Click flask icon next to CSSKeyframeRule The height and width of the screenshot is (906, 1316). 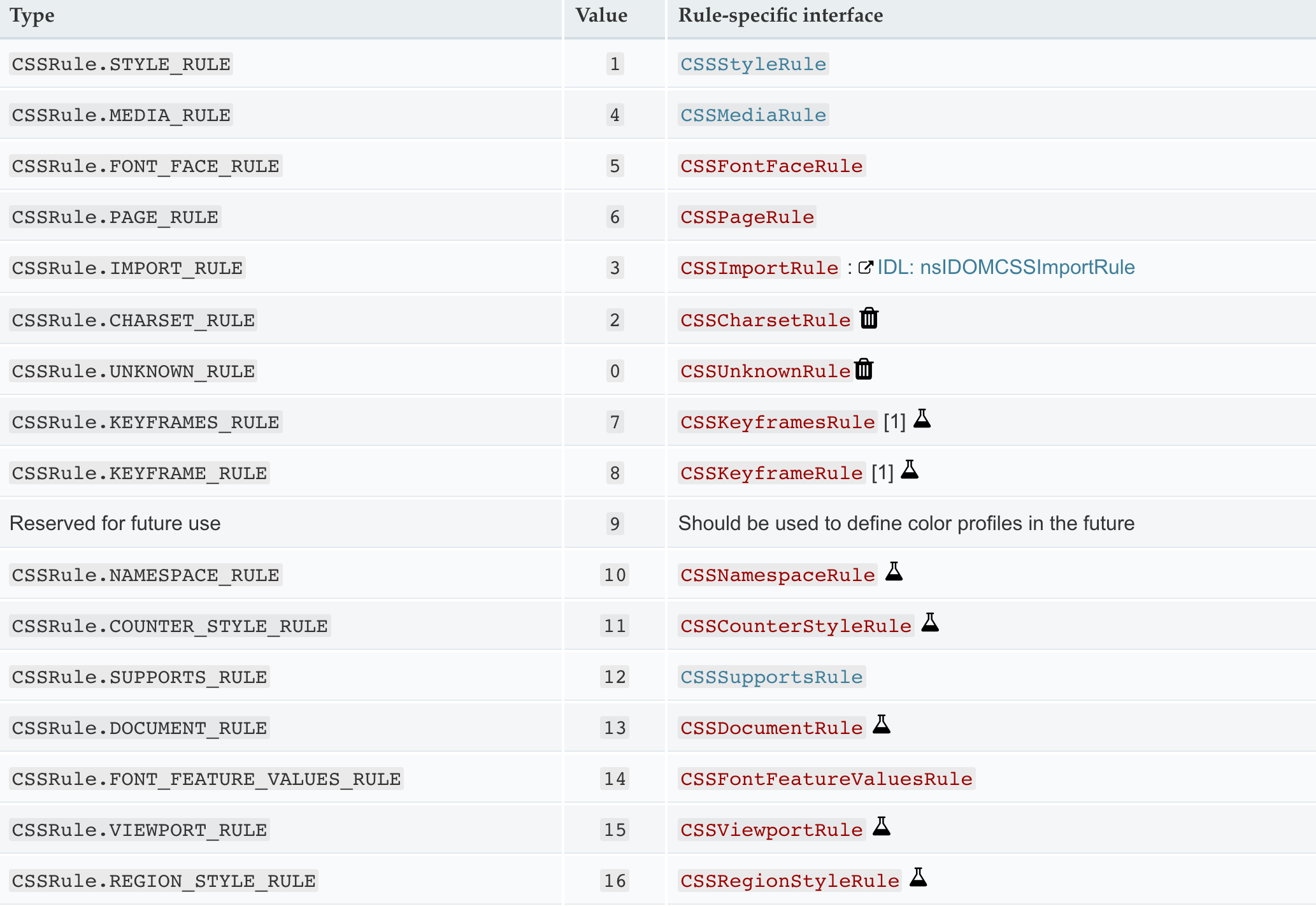pyautogui.click(x=910, y=470)
